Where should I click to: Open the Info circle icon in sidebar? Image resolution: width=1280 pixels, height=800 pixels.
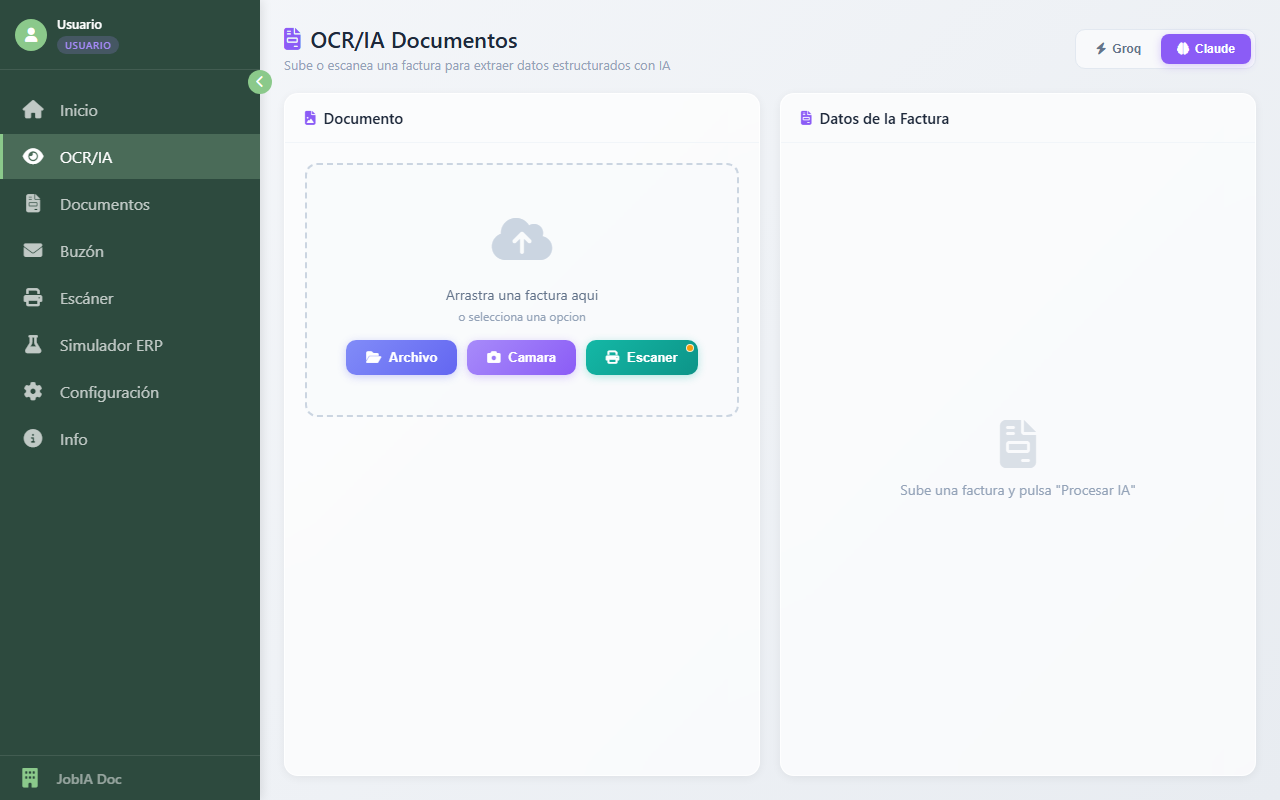(x=31, y=439)
